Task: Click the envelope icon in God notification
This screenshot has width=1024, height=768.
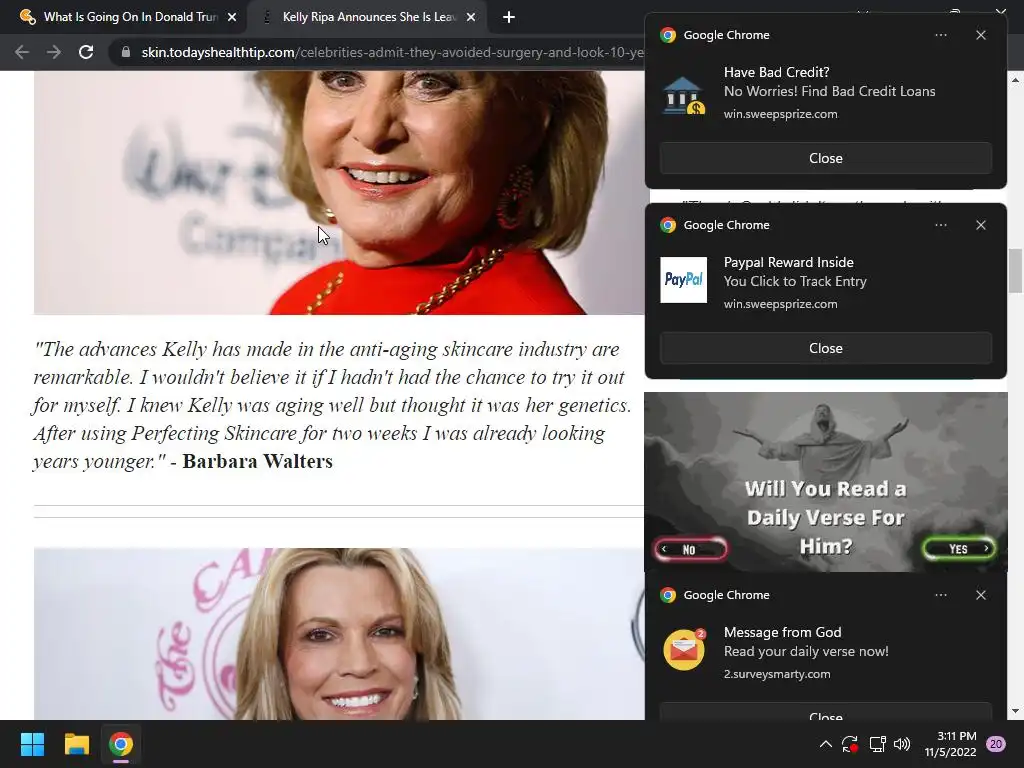Action: pyautogui.click(x=684, y=649)
